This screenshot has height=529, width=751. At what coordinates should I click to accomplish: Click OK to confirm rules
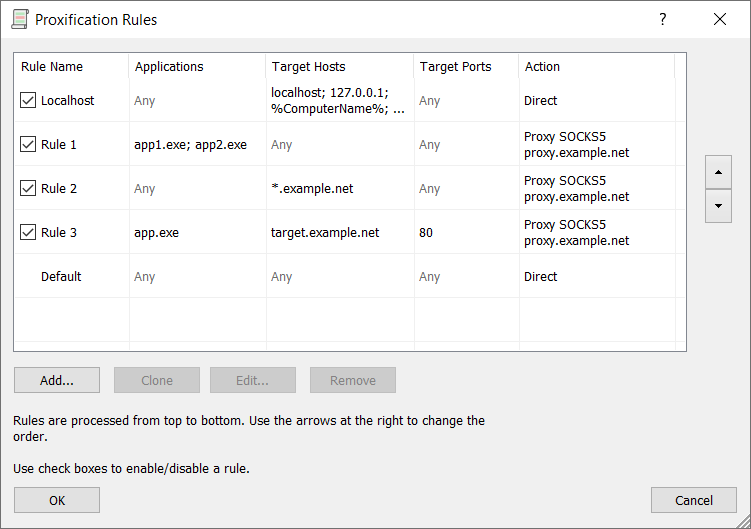point(57,500)
